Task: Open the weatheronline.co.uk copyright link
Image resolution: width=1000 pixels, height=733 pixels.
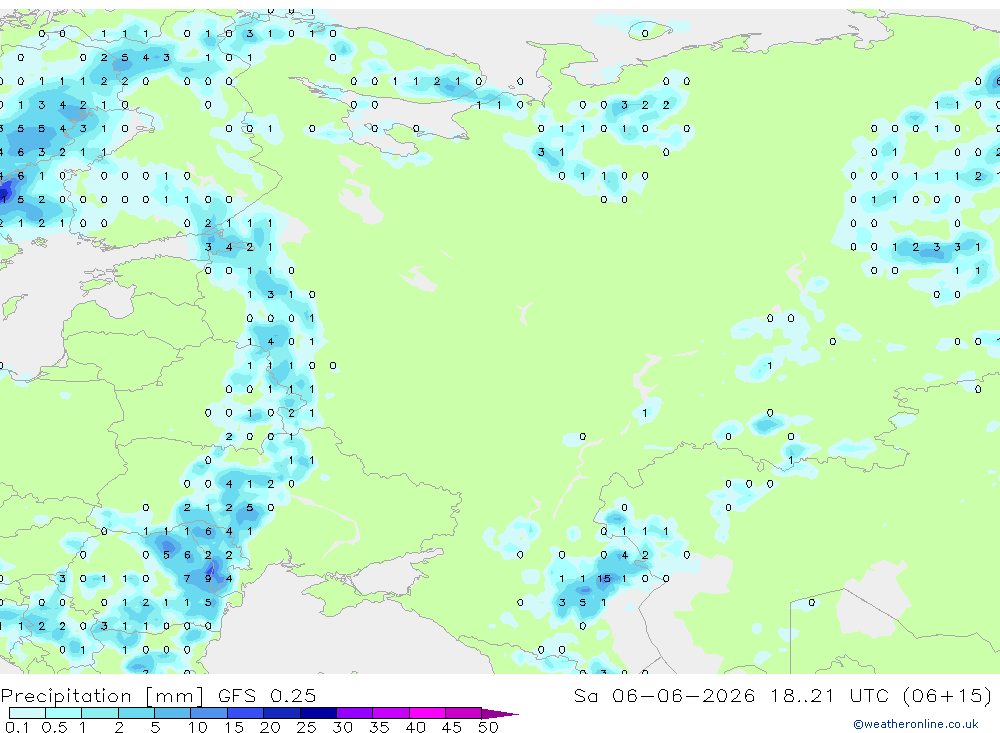Action: [x=915, y=724]
